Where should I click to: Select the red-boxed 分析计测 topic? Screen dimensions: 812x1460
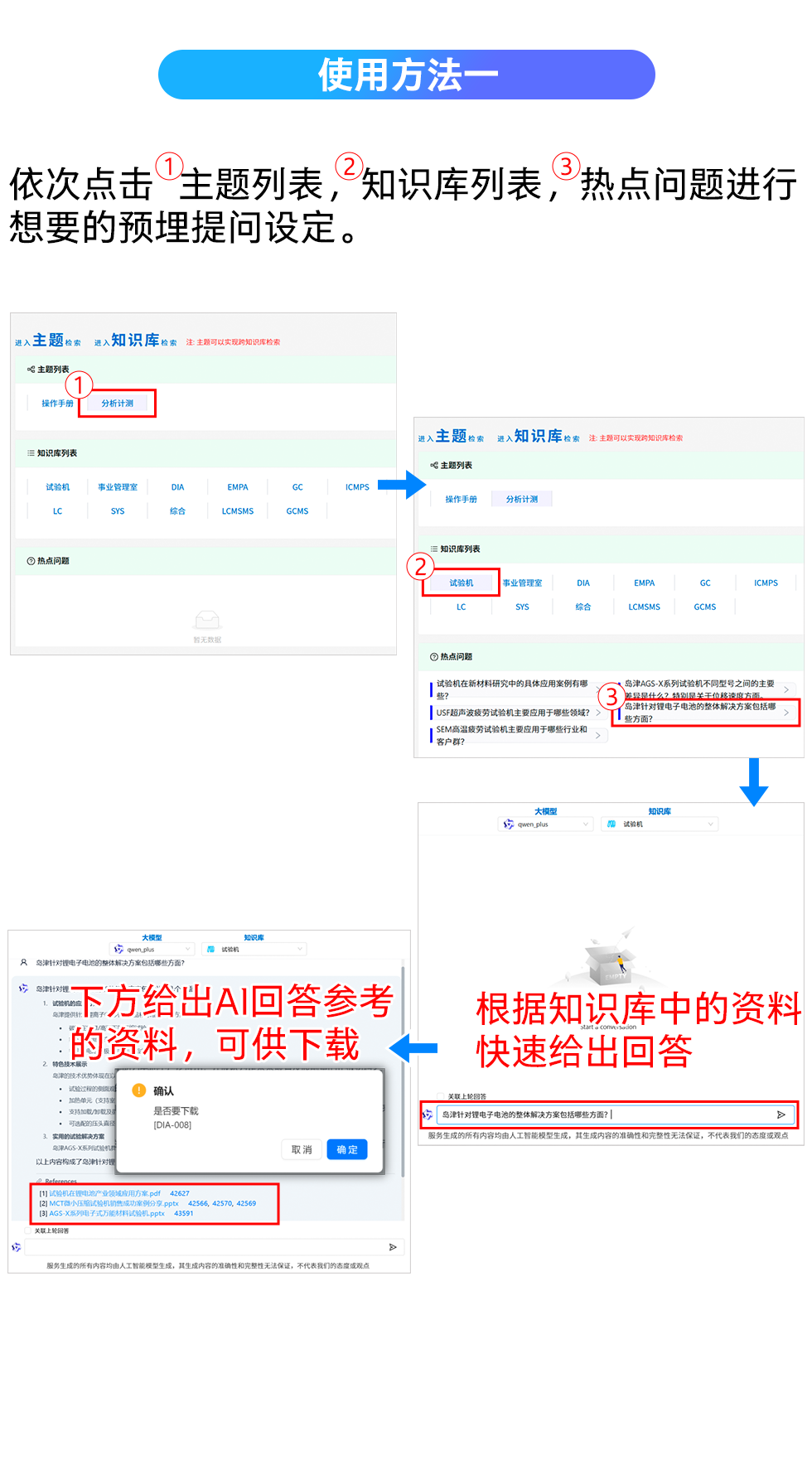point(118,404)
